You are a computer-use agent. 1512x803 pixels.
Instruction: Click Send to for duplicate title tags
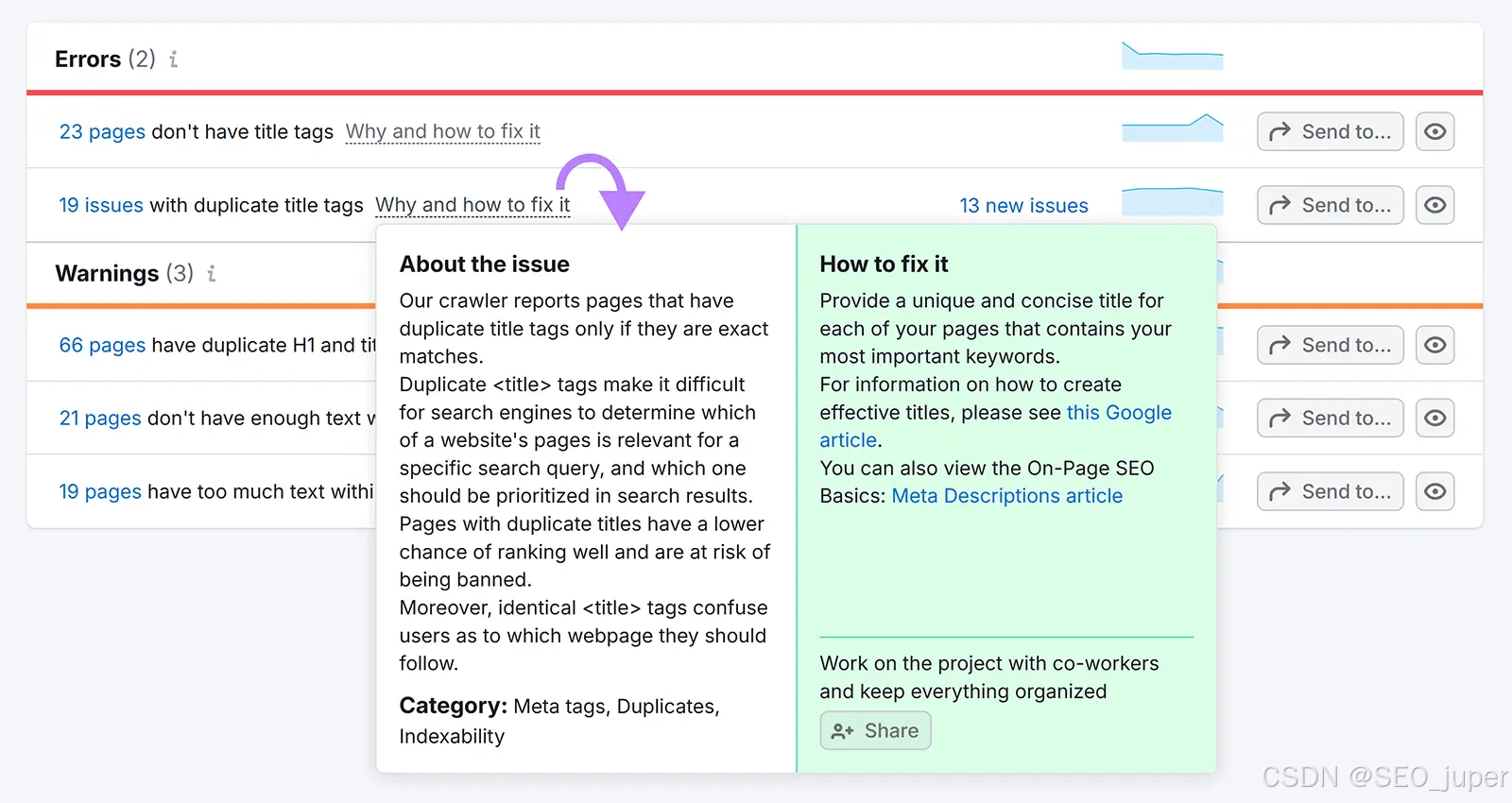tap(1330, 205)
